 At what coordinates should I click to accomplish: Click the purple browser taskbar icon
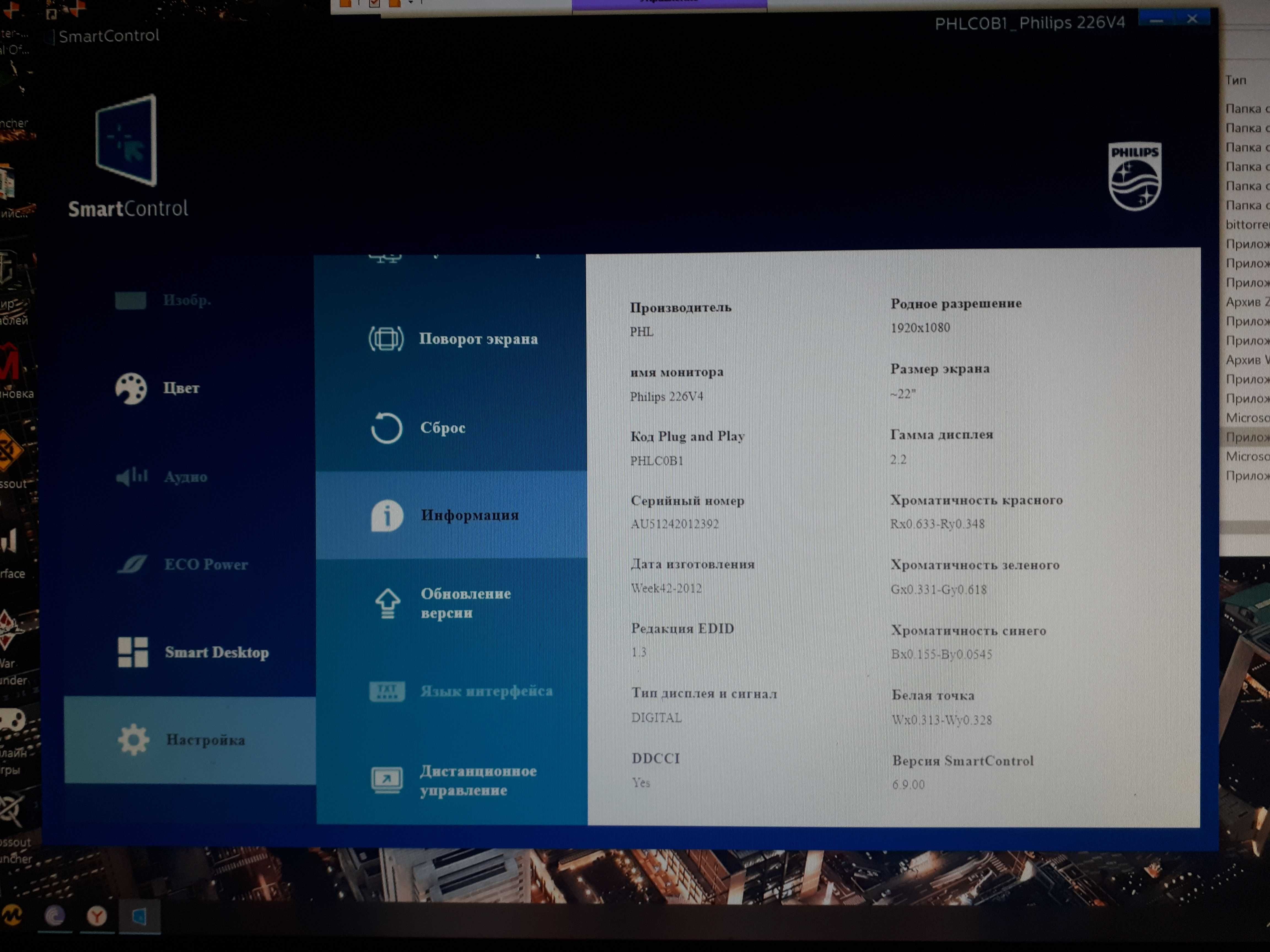point(55,916)
